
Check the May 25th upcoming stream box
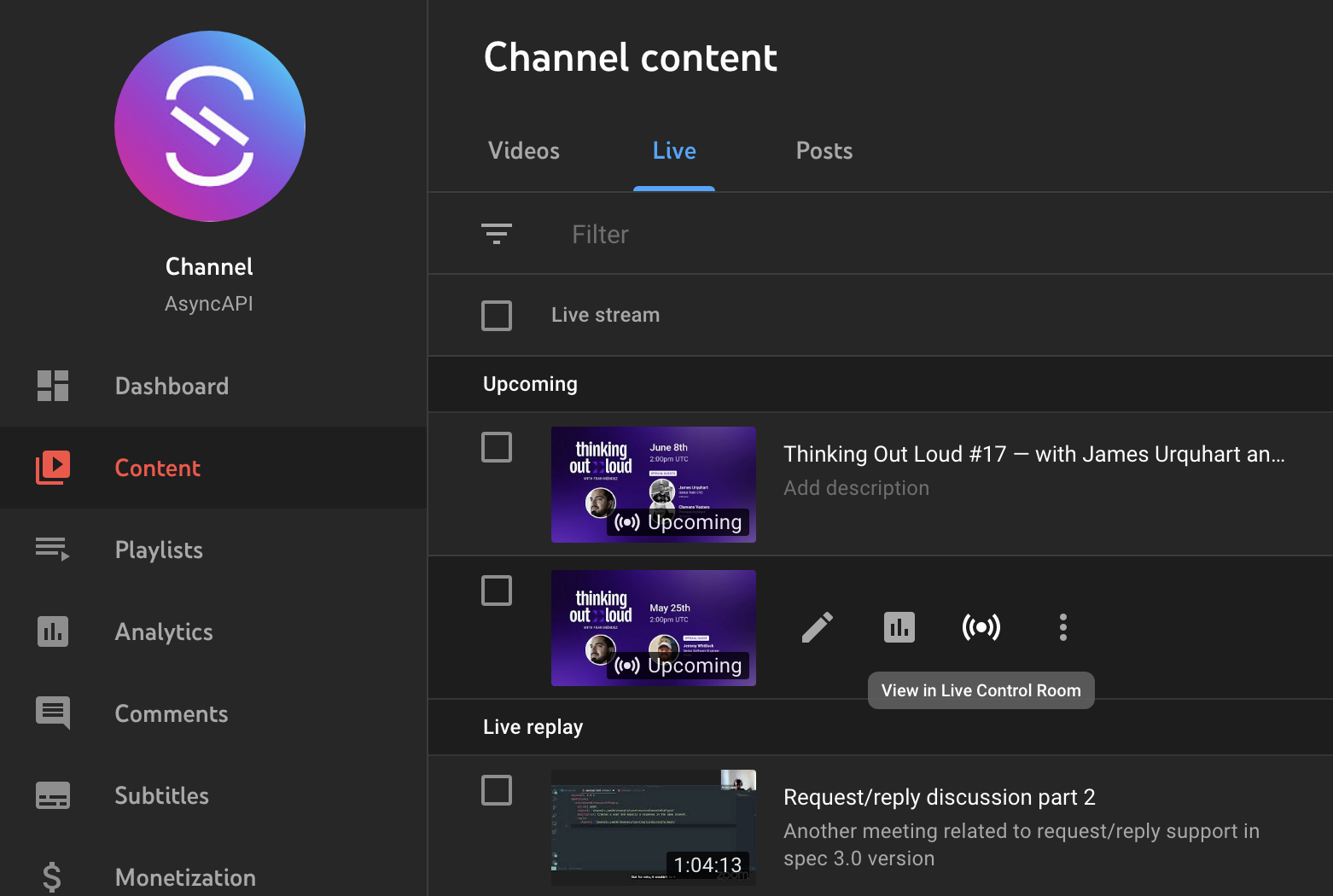(x=497, y=591)
